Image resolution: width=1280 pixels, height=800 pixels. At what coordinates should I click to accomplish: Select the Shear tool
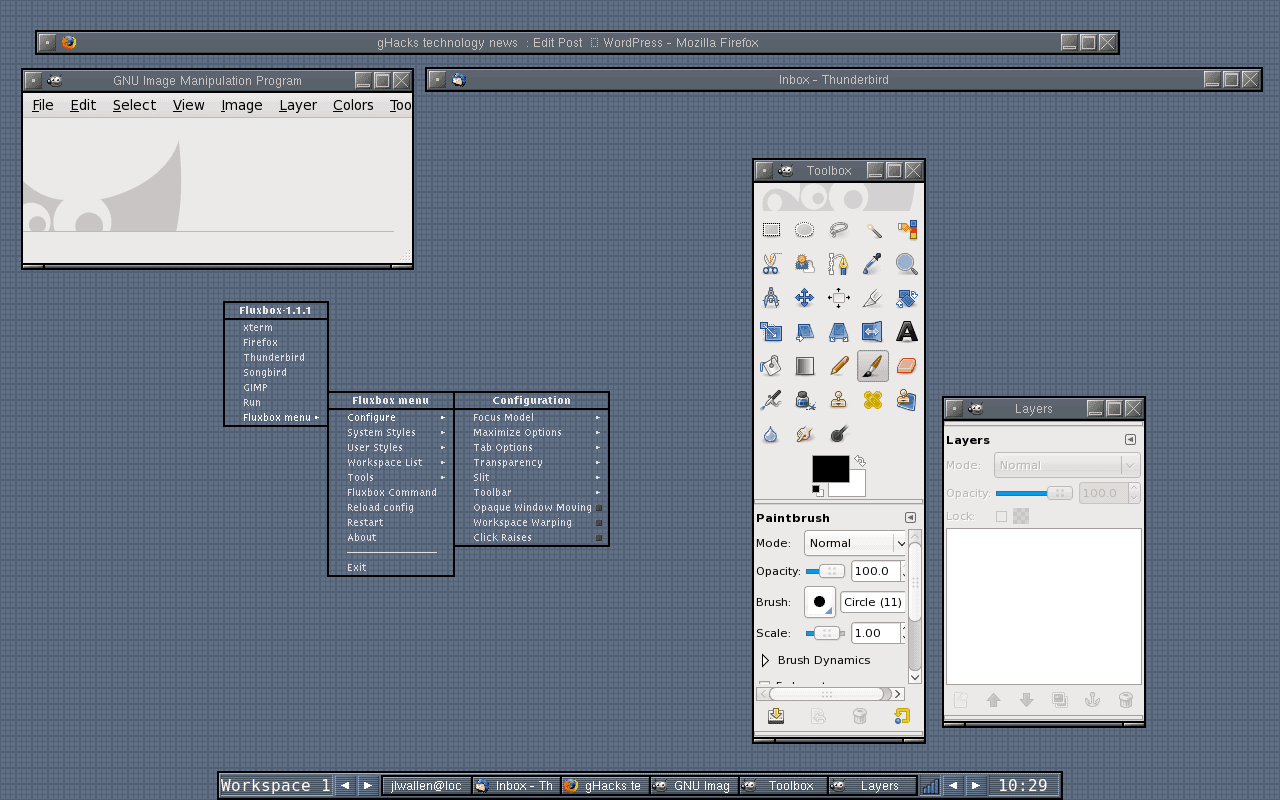(804, 332)
